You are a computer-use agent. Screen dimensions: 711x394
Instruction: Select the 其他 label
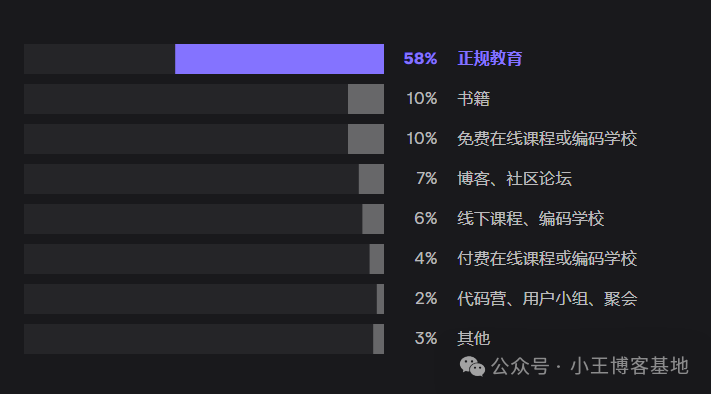473,338
